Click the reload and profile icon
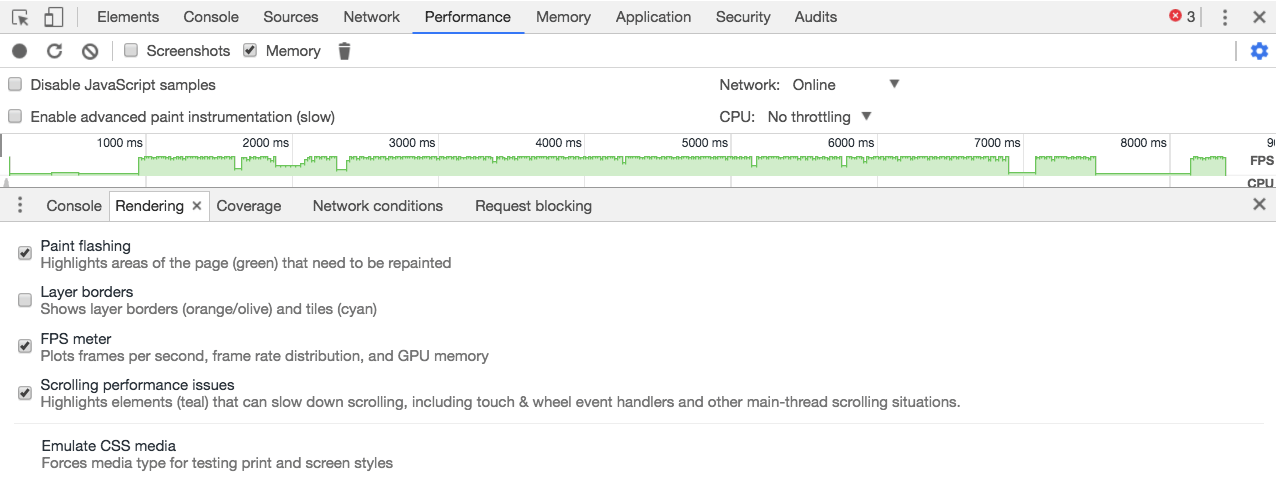The height and width of the screenshot is (483, 1276). [x=55, y=51]
